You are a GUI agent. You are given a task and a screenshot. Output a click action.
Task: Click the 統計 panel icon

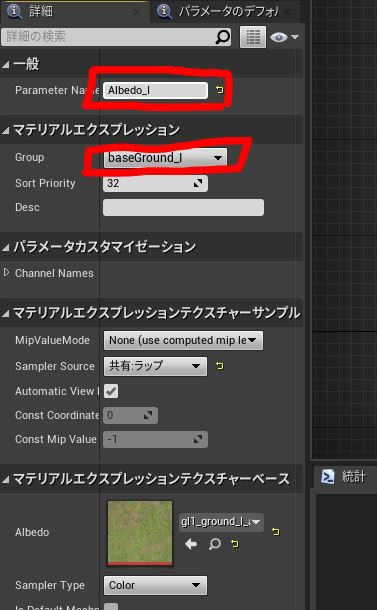[x=328, y=477]
